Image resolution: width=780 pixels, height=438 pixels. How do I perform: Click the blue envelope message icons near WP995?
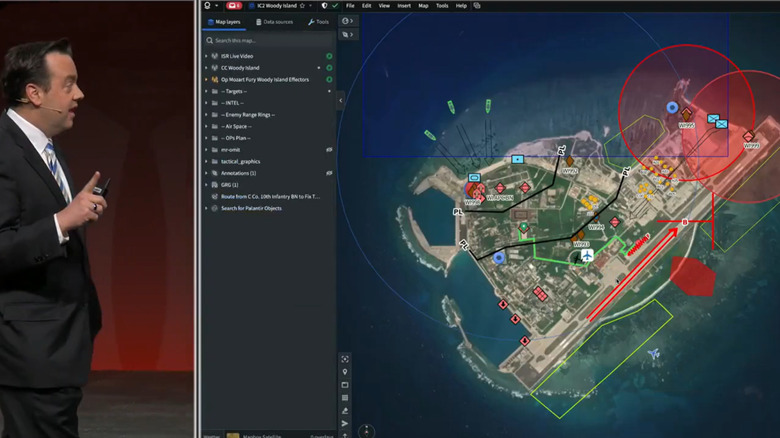(x=717, y=121)
